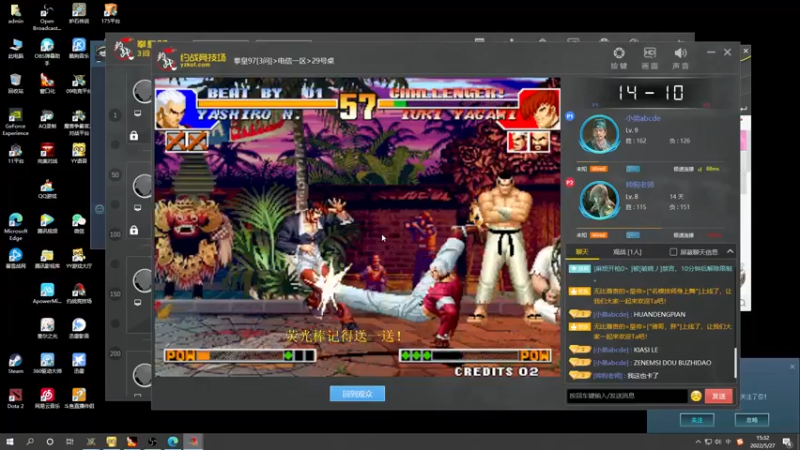
Task: Launch Steam from the desktop
Action: [15, 363]
